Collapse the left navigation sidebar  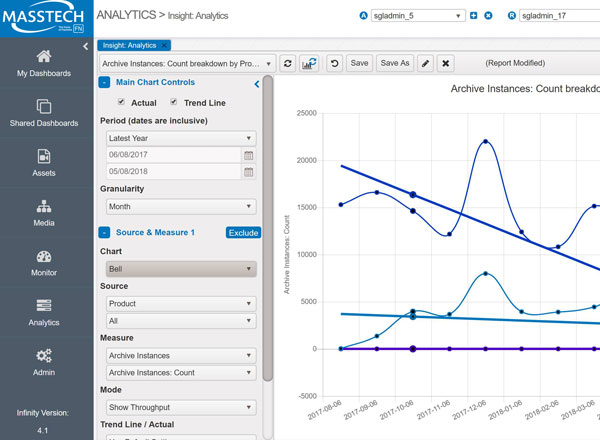(85, 47)
